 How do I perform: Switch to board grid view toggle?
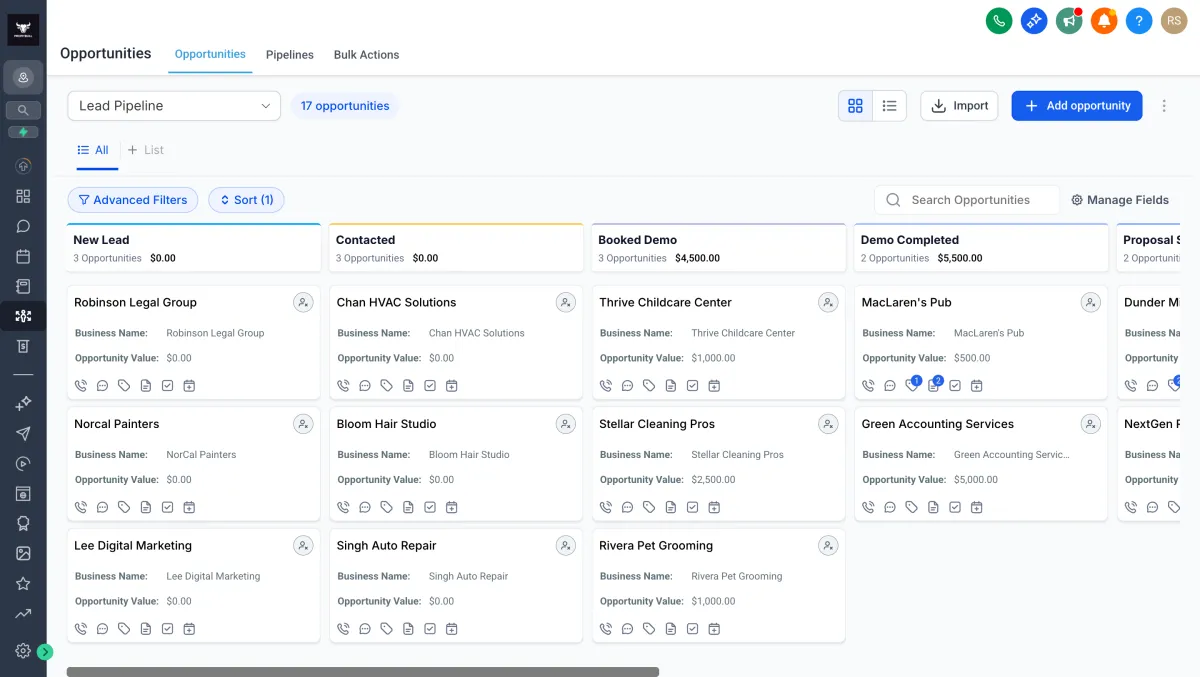point(855,106)
